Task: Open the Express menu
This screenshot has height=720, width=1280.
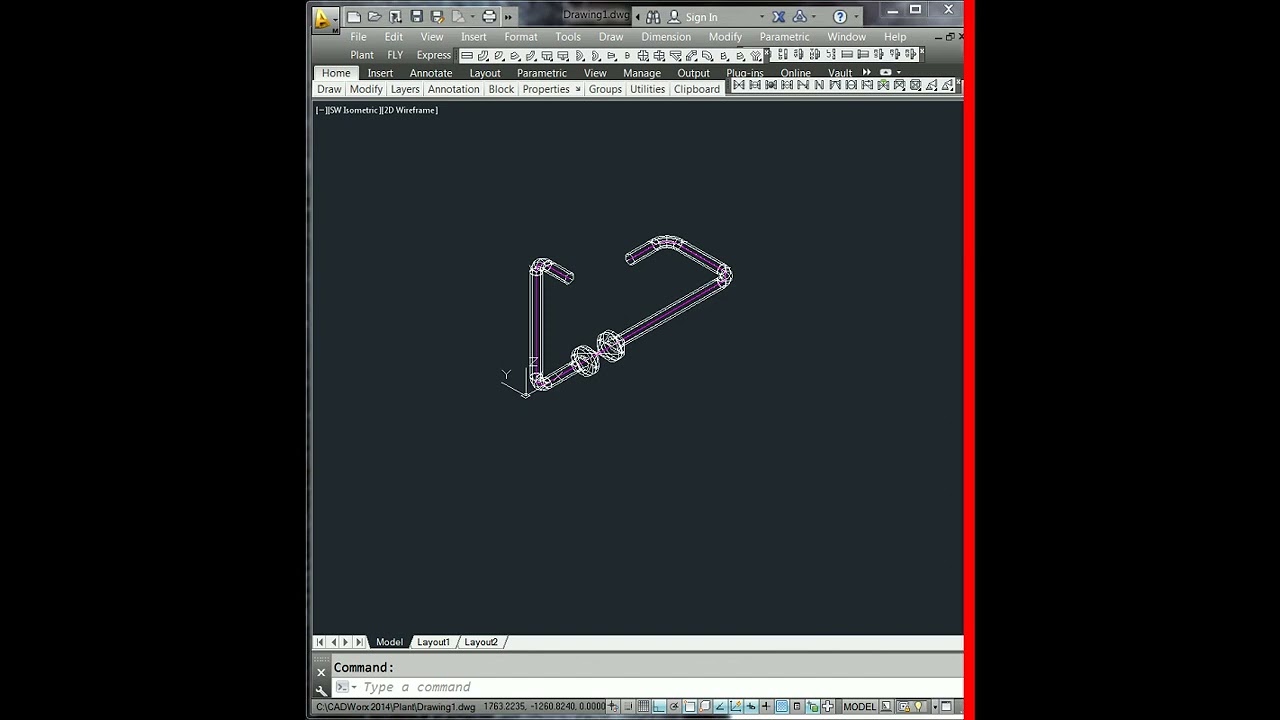Action: coord(434,55)
